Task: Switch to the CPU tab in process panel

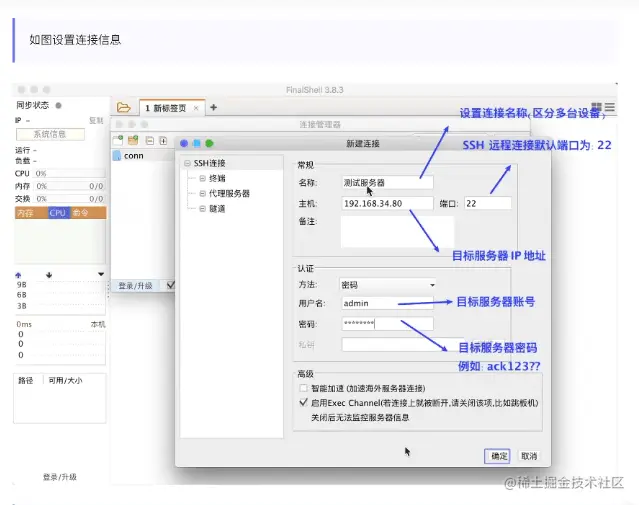Action: coord(57,212)
